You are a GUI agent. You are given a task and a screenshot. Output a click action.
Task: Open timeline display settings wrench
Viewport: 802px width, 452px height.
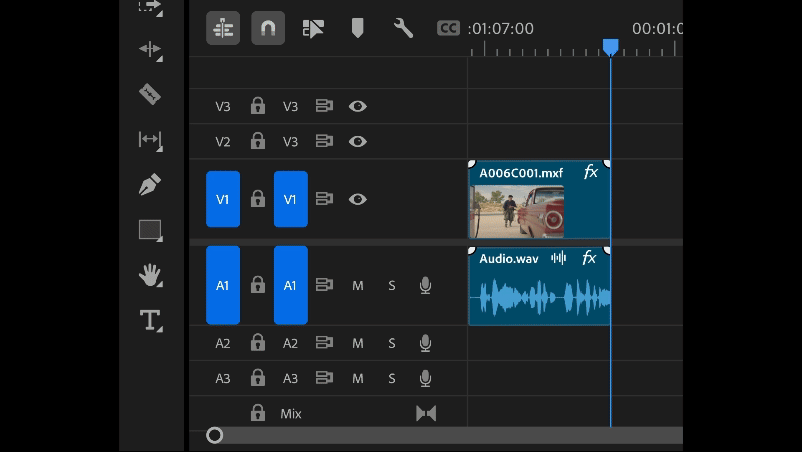(403, 28)
